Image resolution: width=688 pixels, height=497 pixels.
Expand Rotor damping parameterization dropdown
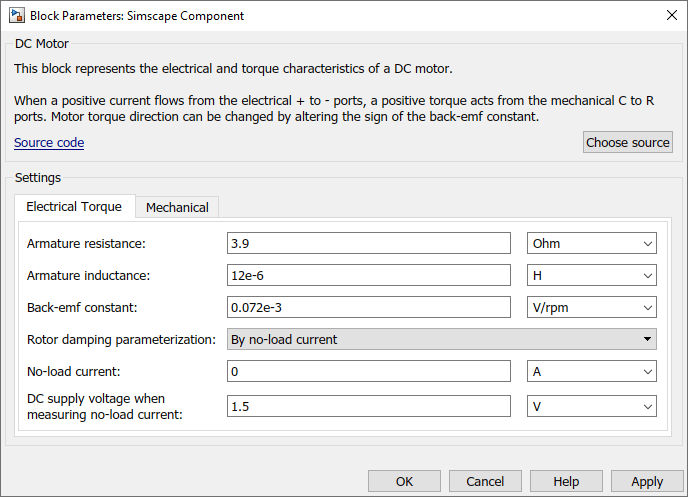click(441, 339)
